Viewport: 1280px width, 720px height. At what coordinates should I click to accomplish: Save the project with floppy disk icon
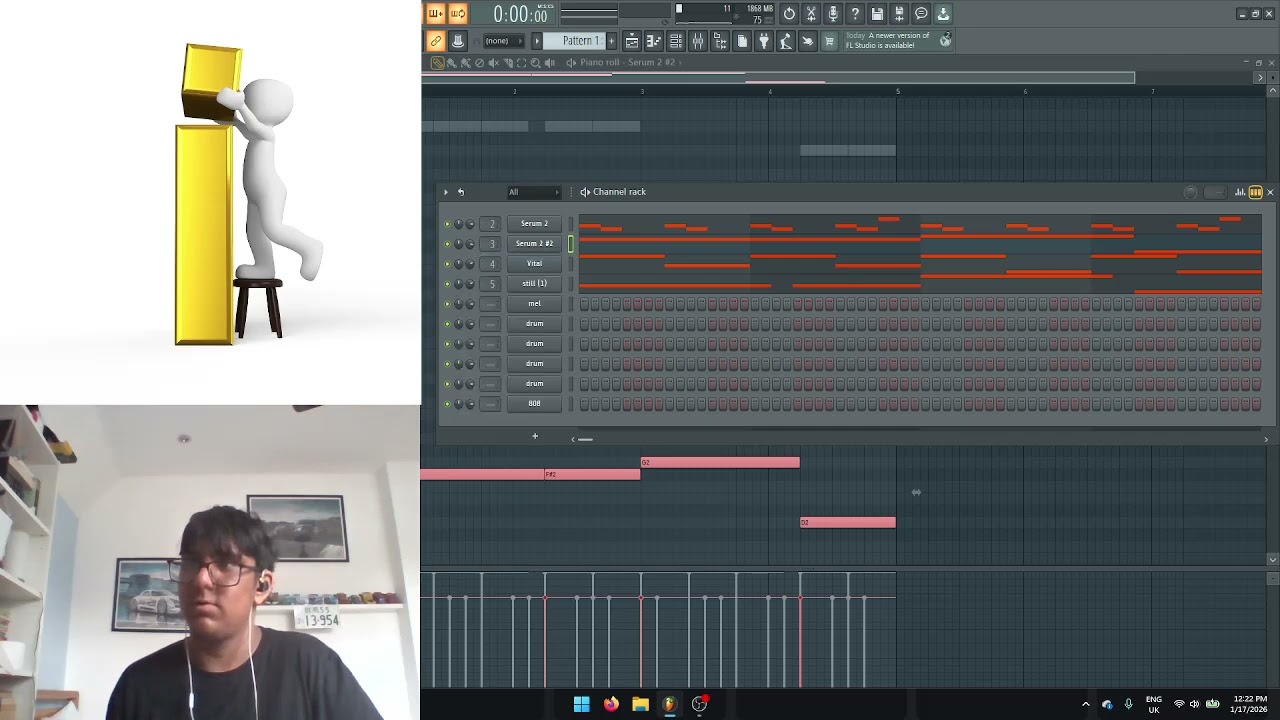click(x=877, y=14)
